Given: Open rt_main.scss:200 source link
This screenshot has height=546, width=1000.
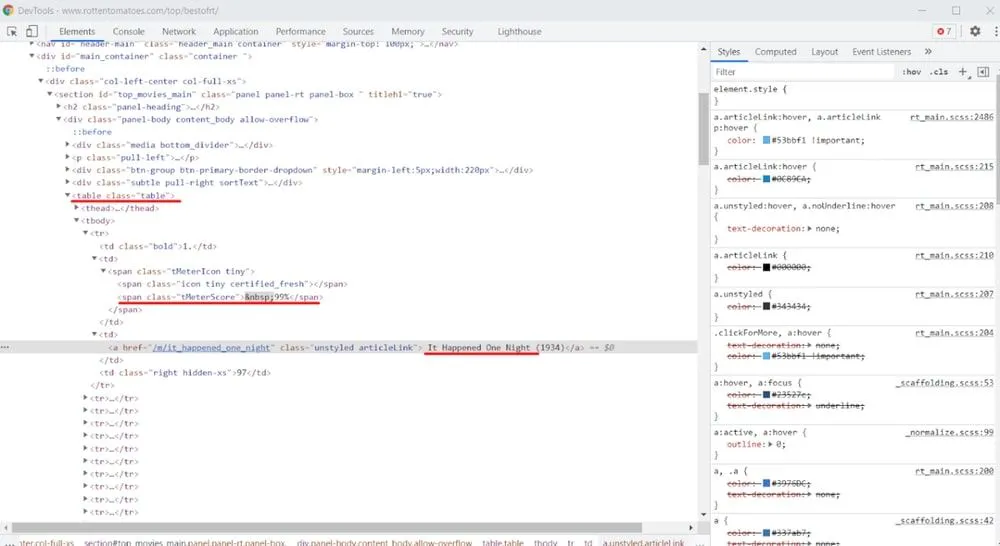Looking at the screenshot, I should pos(954,471).
